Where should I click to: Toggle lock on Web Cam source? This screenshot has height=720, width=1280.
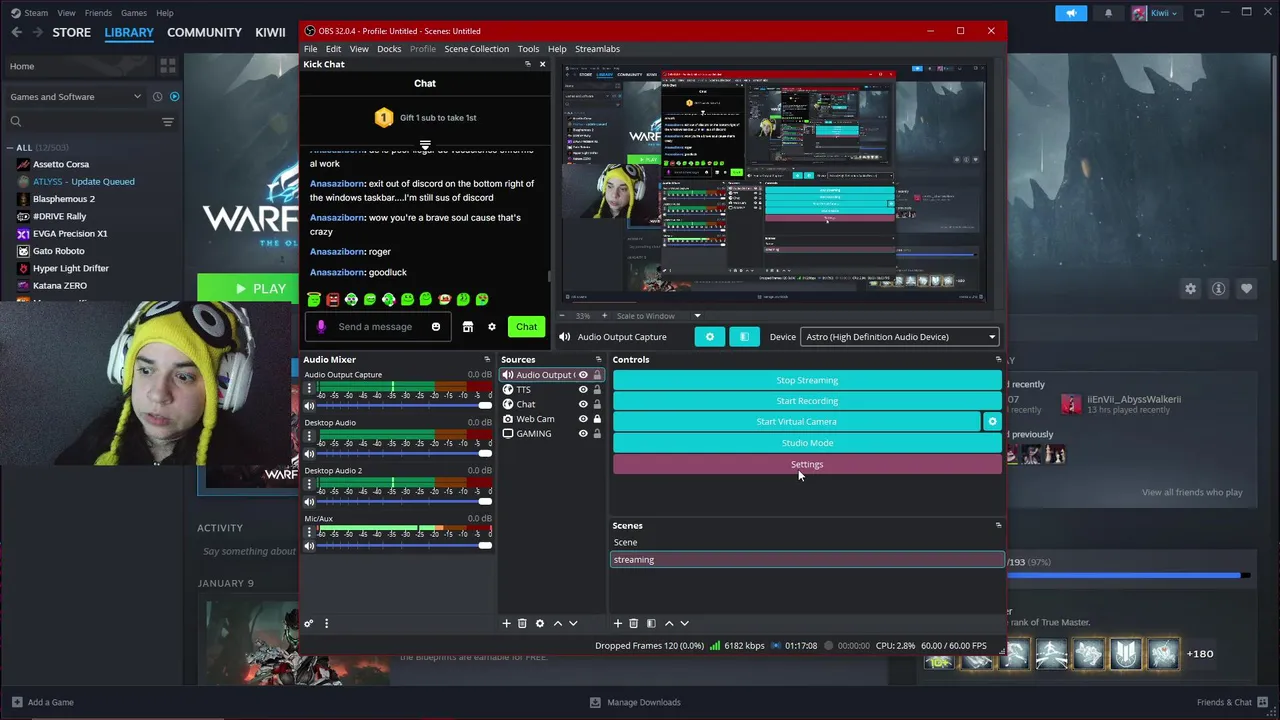(597, 419)
